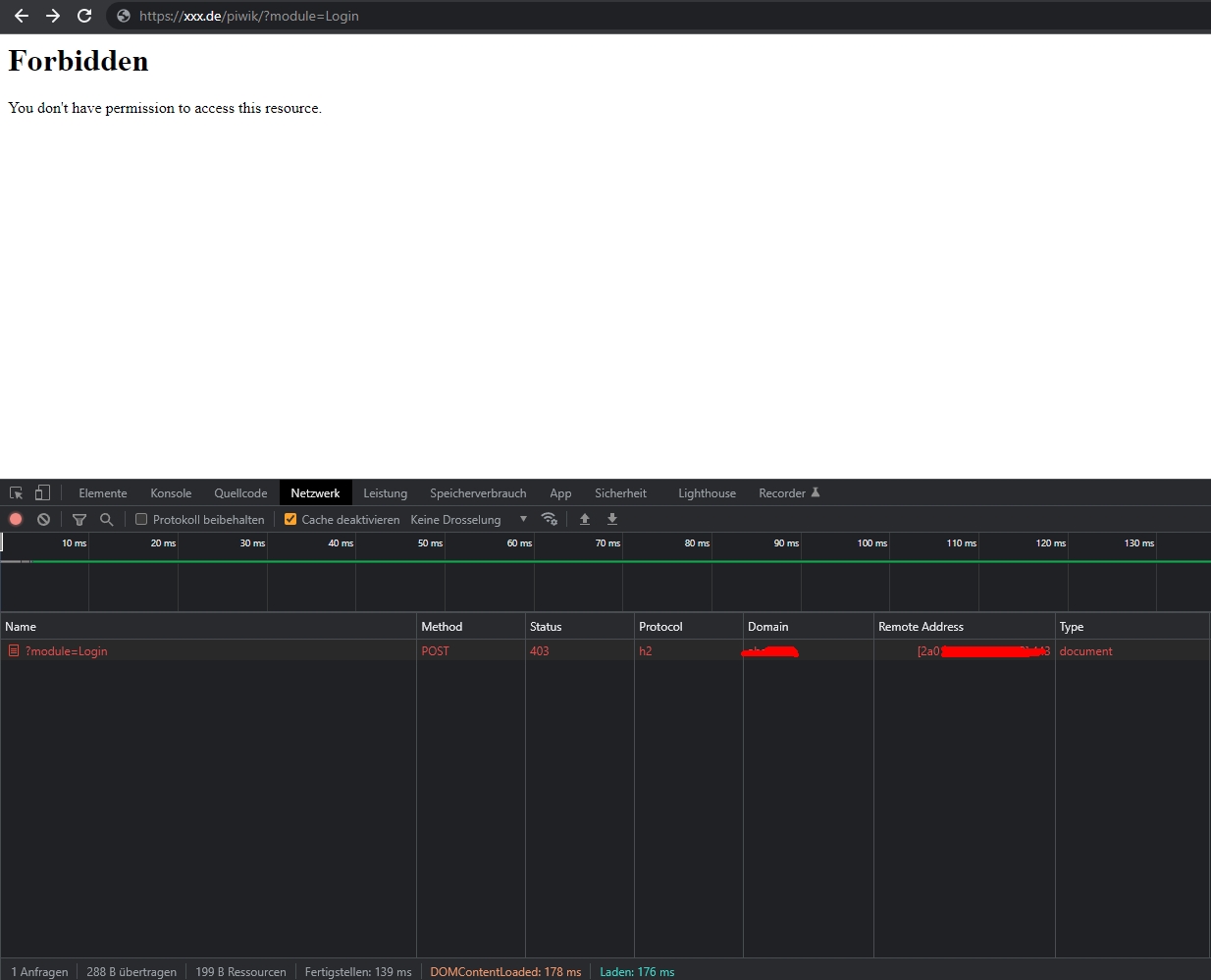Toggle the device toolbar icon
The image size is (1211, 980).
pos(42,493)
